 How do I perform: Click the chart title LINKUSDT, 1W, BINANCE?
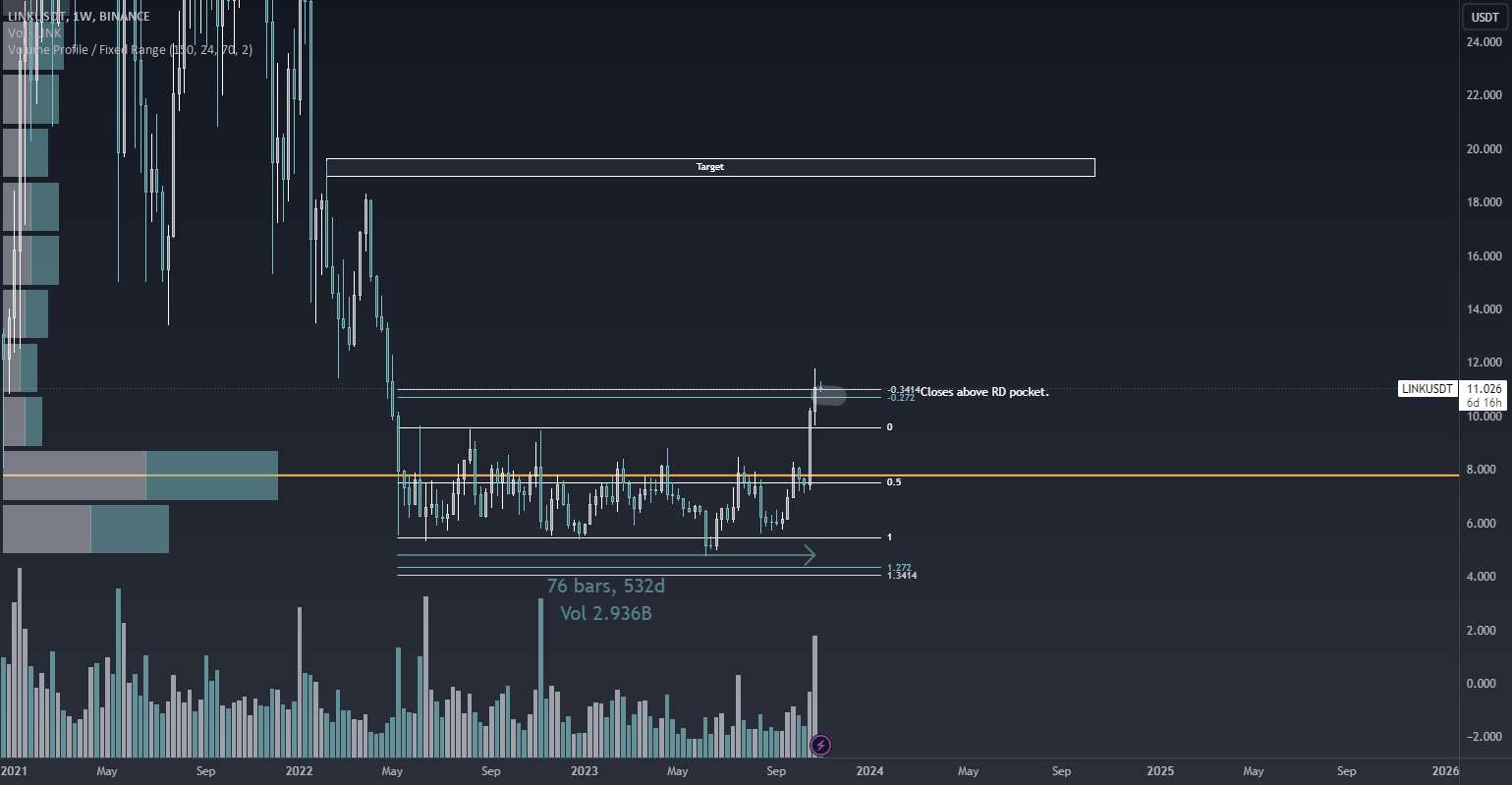(x=79, y=17)
